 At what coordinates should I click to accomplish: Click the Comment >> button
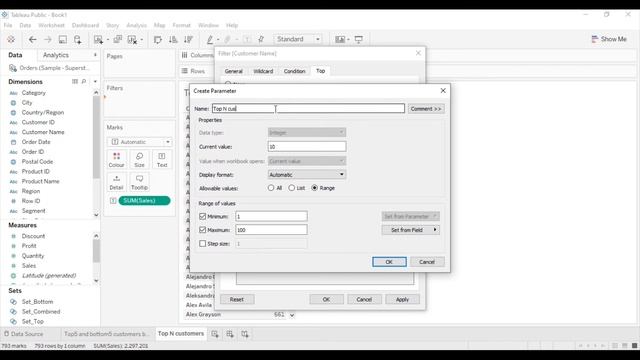tap(426, 109)
